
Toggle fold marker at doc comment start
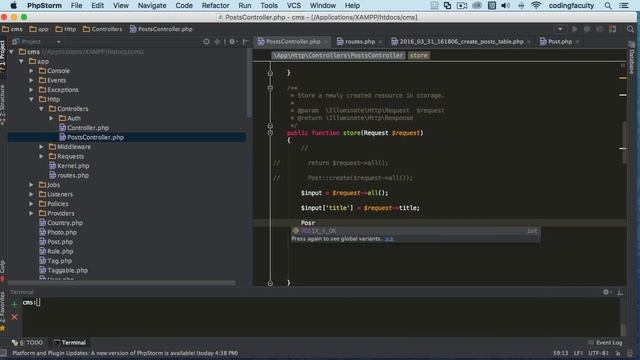(x=270, y=88)
